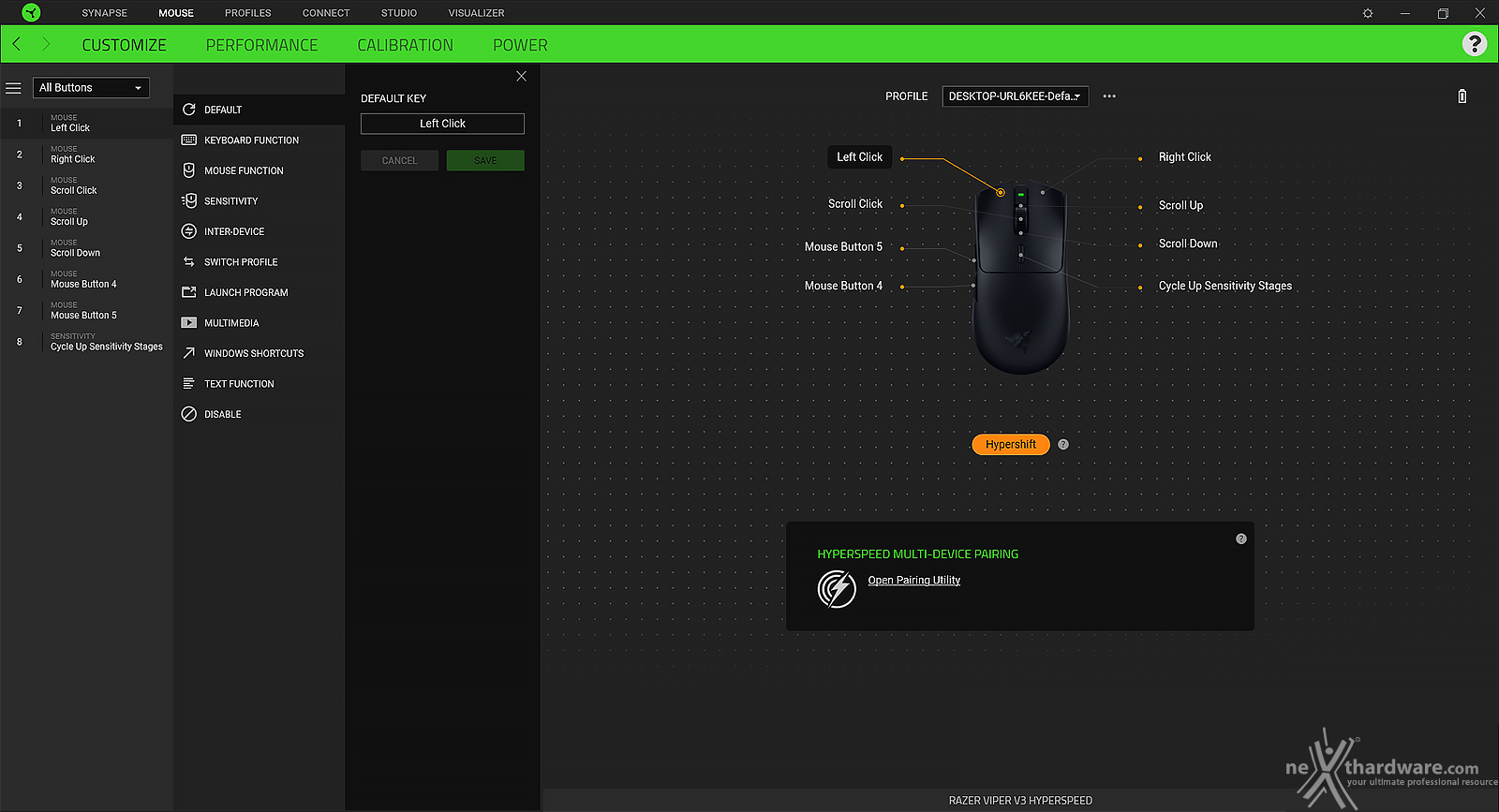
Task: Switch to the POWER section
Action: click(x=520, y=45)
